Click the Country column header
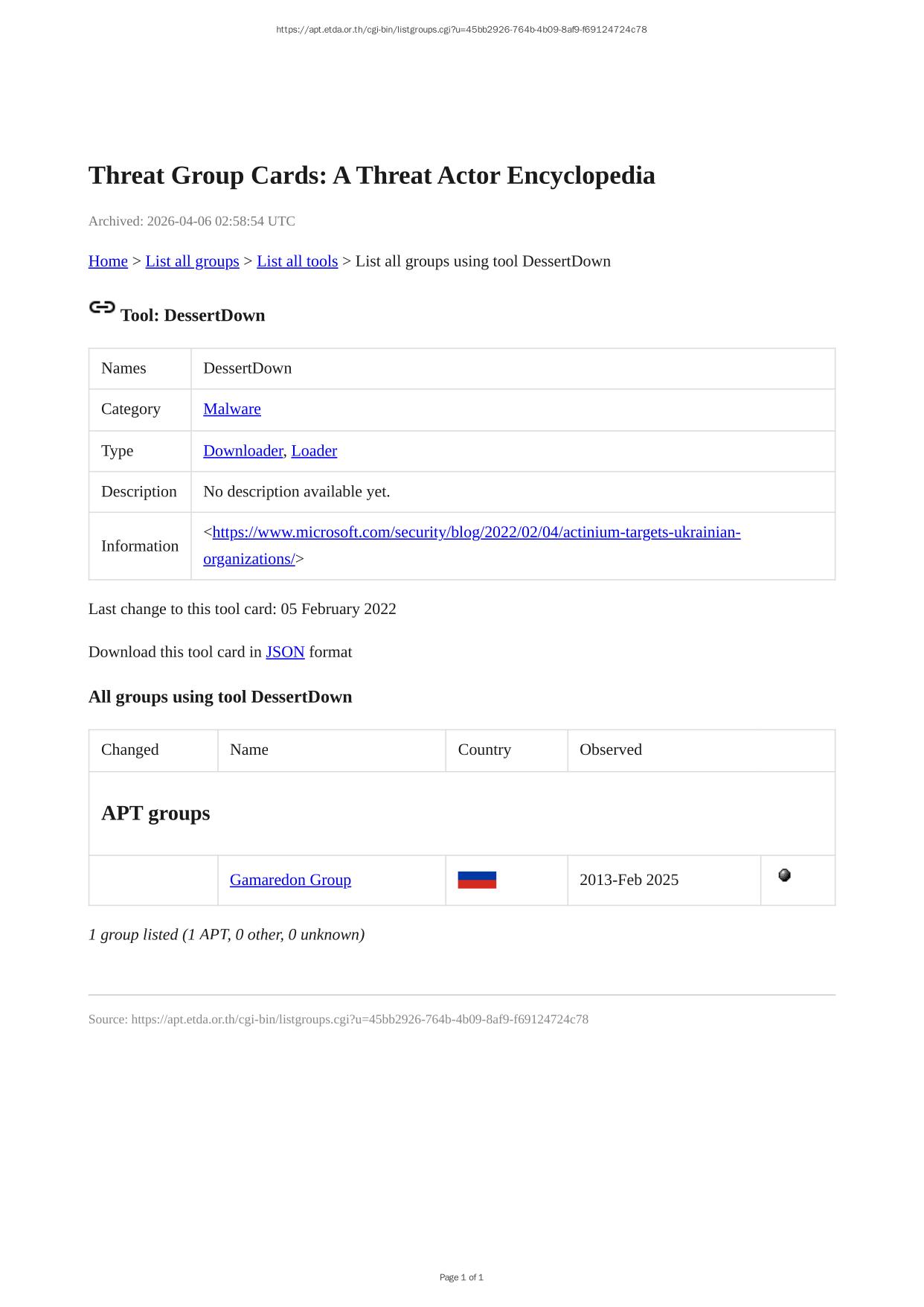The image size is (924, 1307). pos(484,750)
